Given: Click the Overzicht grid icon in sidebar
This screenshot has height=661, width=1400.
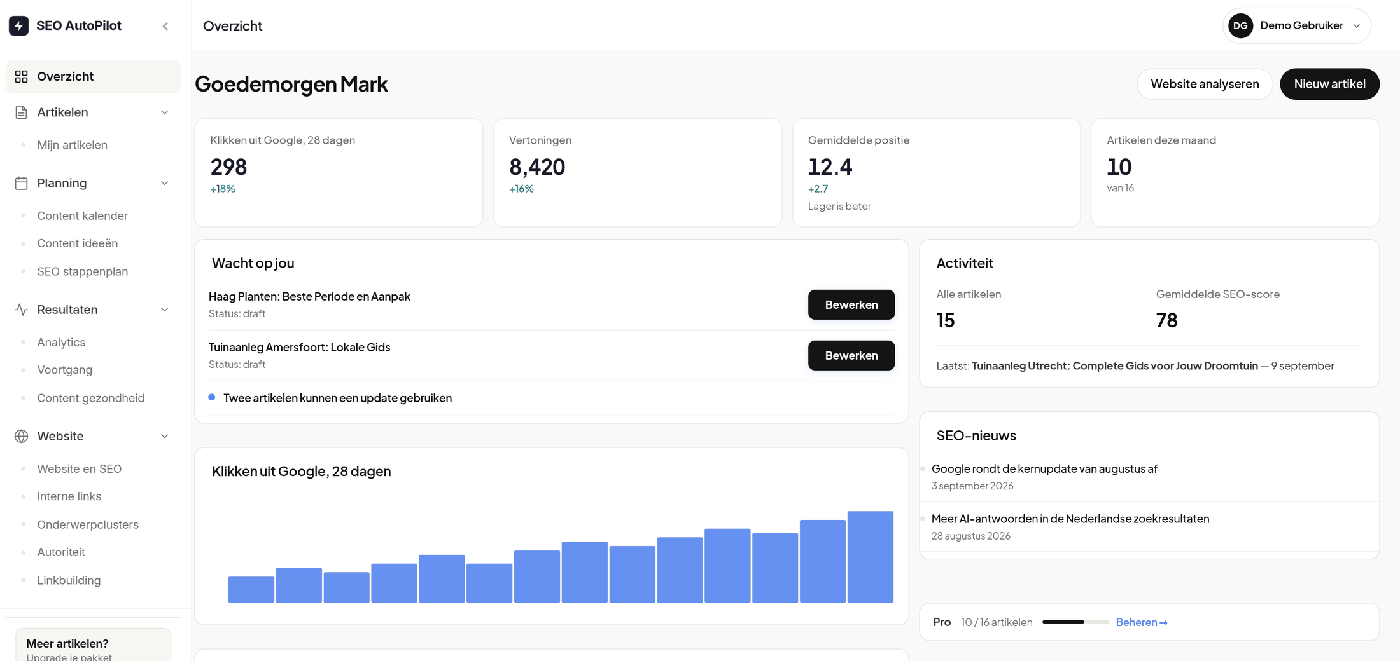Looking at the screenshot, I should point(21,77).
